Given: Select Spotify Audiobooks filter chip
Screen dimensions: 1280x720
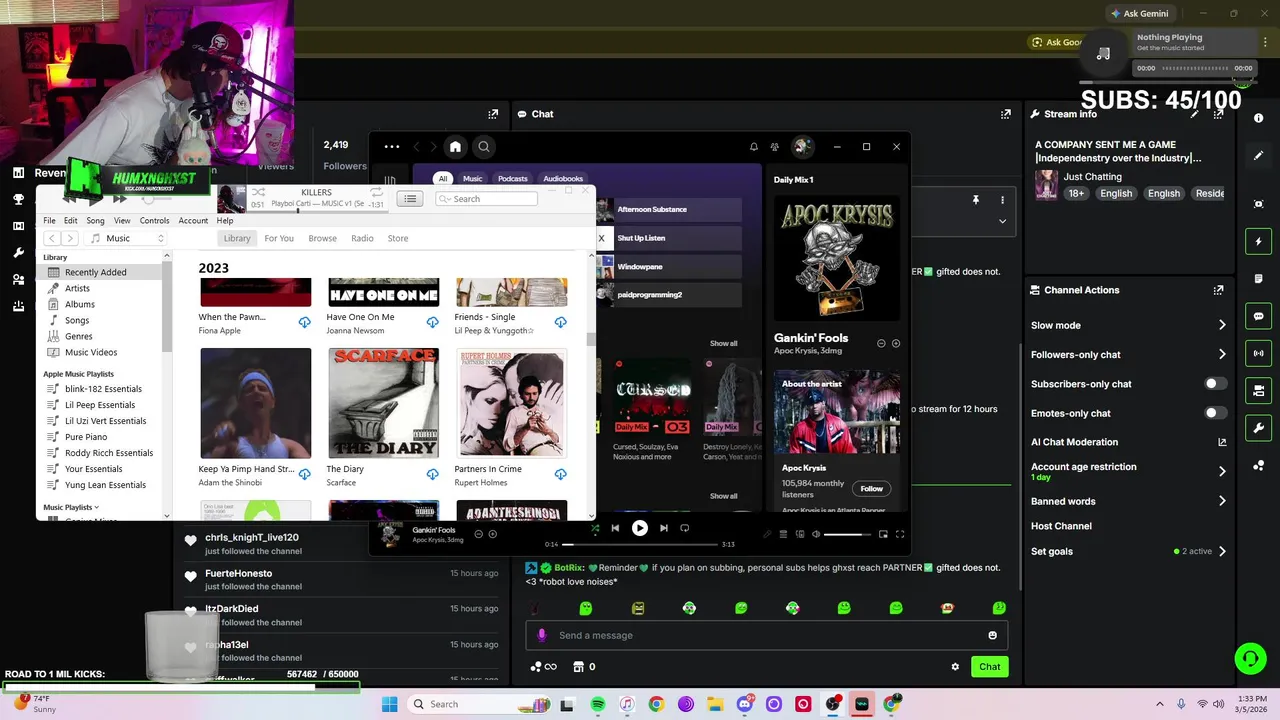Looking at the screenshot, I should point(563,179).
